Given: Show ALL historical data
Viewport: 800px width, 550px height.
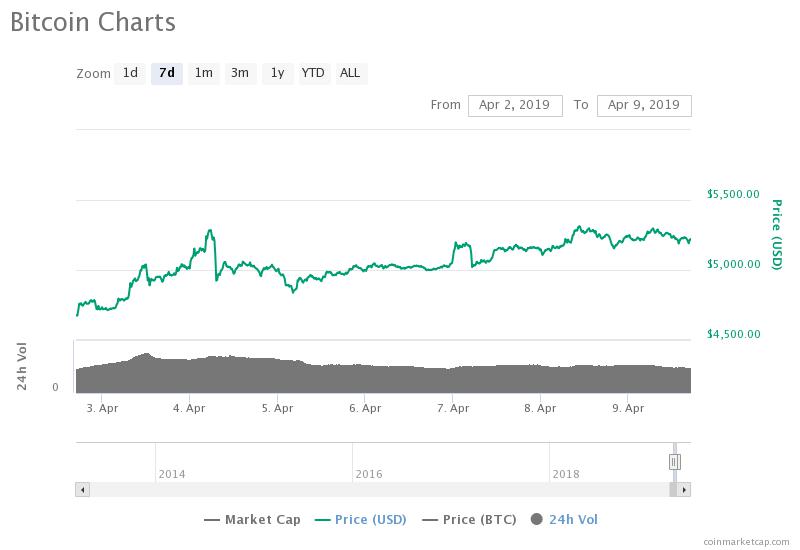Looking at the screenshot, I should click(x=350, y=73).
